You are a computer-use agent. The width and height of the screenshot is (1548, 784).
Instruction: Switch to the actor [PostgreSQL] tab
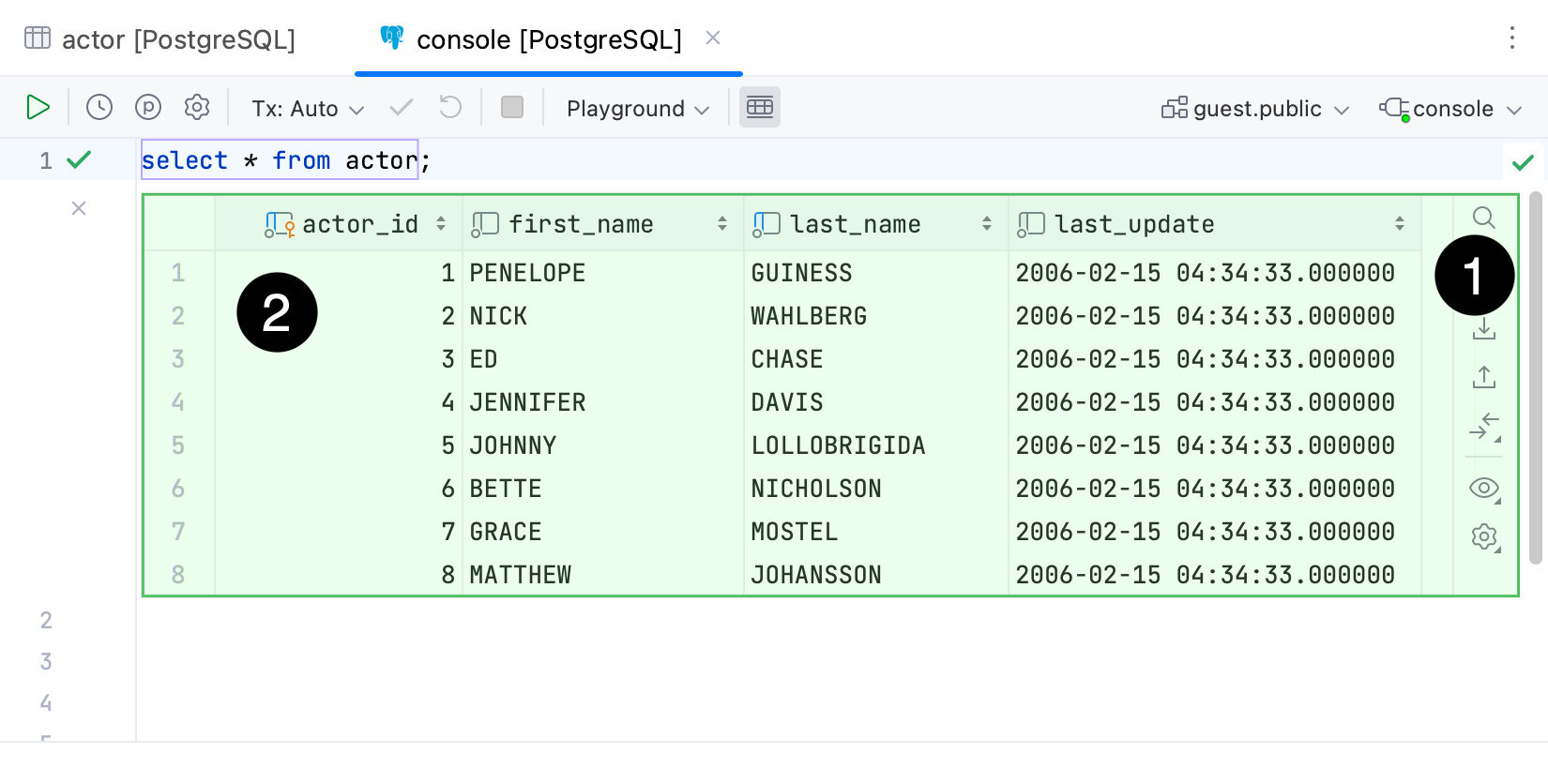(x=159, y=39)
